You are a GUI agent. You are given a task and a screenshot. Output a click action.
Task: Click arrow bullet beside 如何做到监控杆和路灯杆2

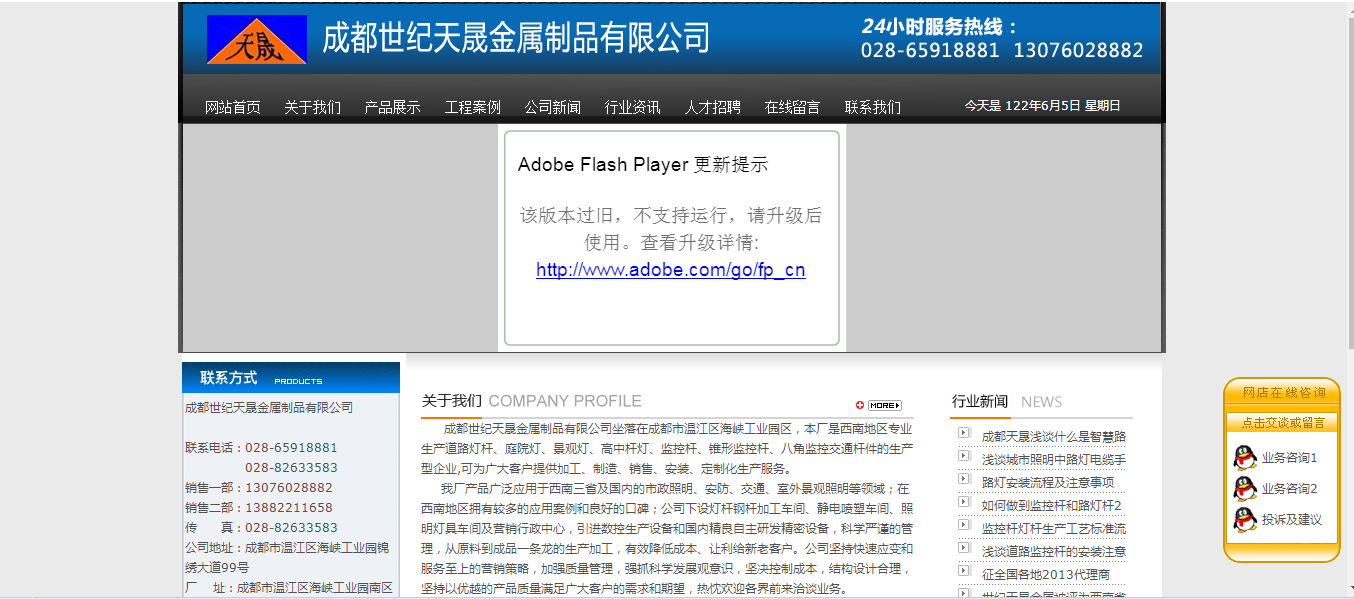tap(964, 502)
